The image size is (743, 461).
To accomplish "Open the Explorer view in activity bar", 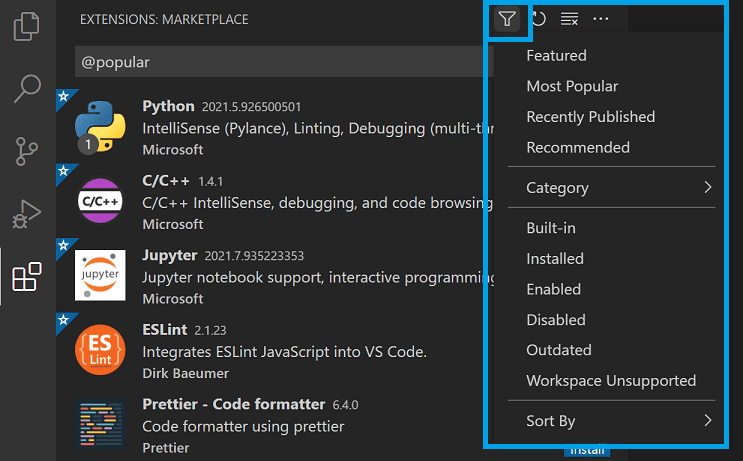I will pyautogui.click(x=27, y=27).
